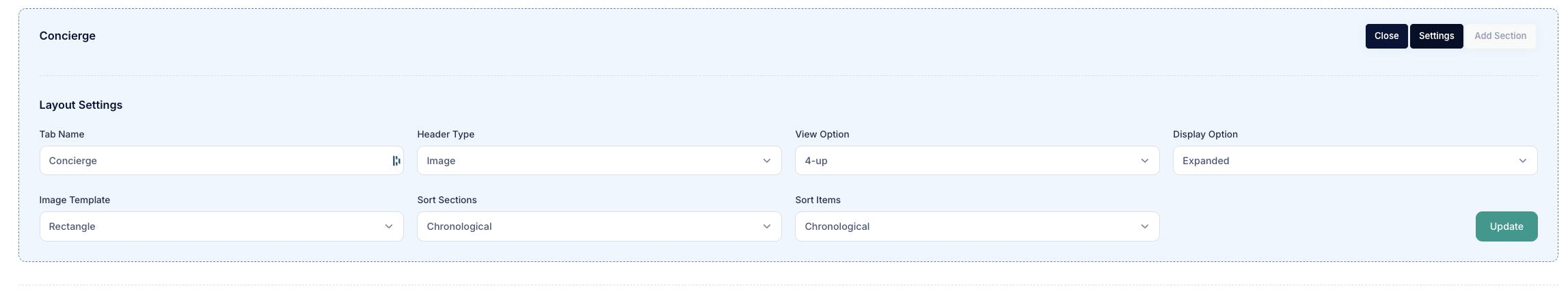Image resolution: width=1568 pixels, height=301 pixels.
Task: Click the Sort Sections chevron arrow
Action: 766,226
